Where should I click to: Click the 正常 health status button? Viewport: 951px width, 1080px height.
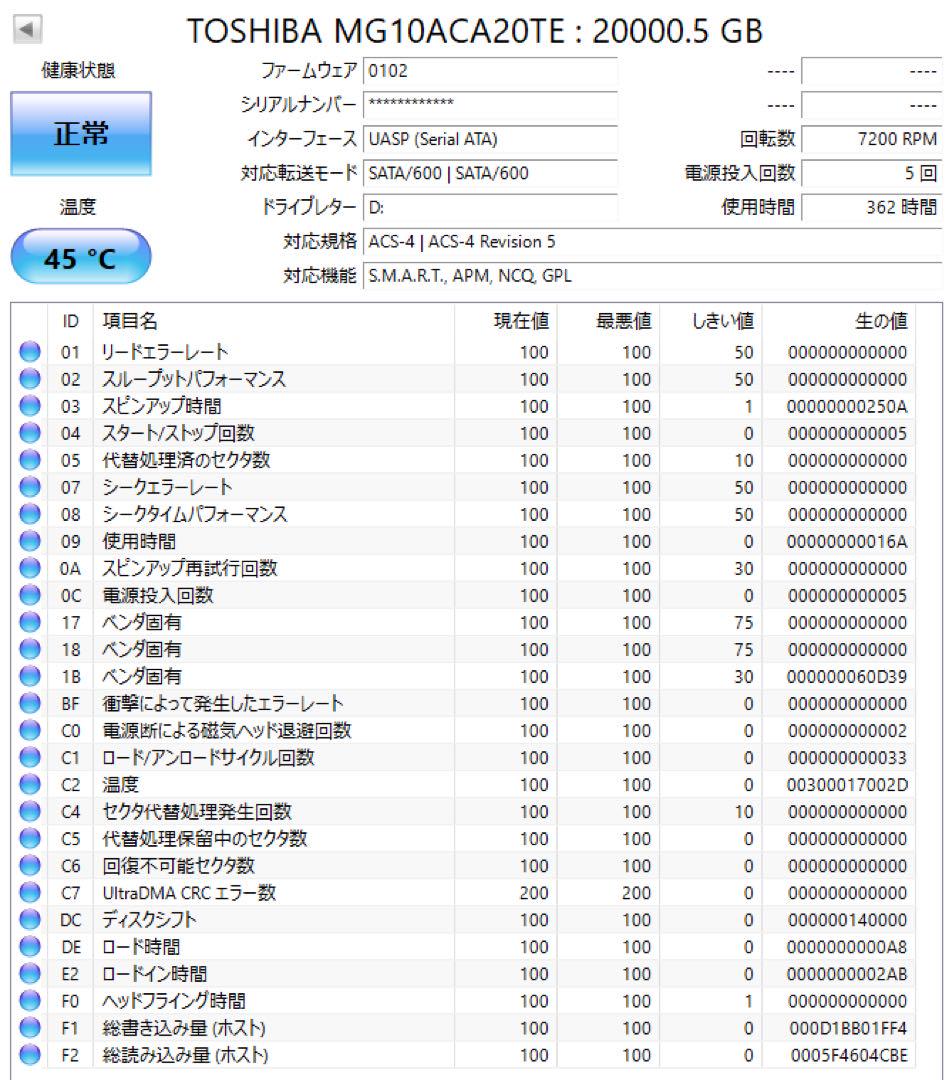[81, 133]
